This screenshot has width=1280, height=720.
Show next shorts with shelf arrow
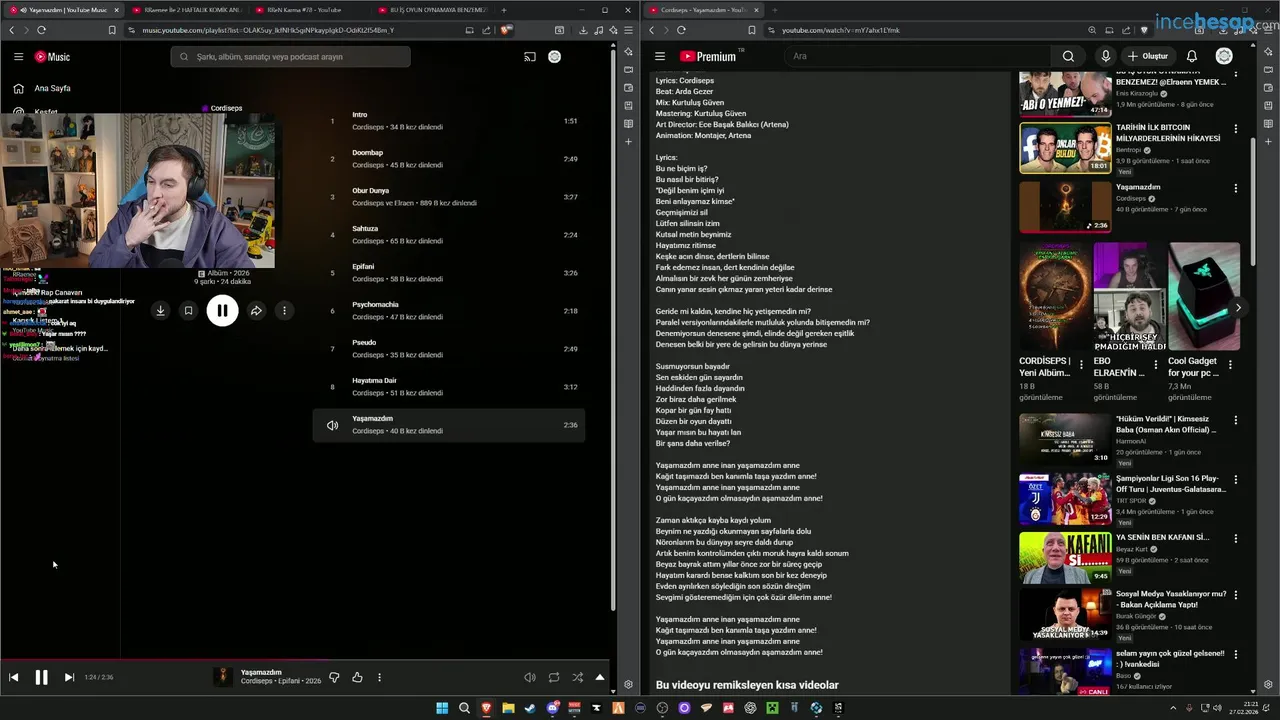click(1238, 308)
